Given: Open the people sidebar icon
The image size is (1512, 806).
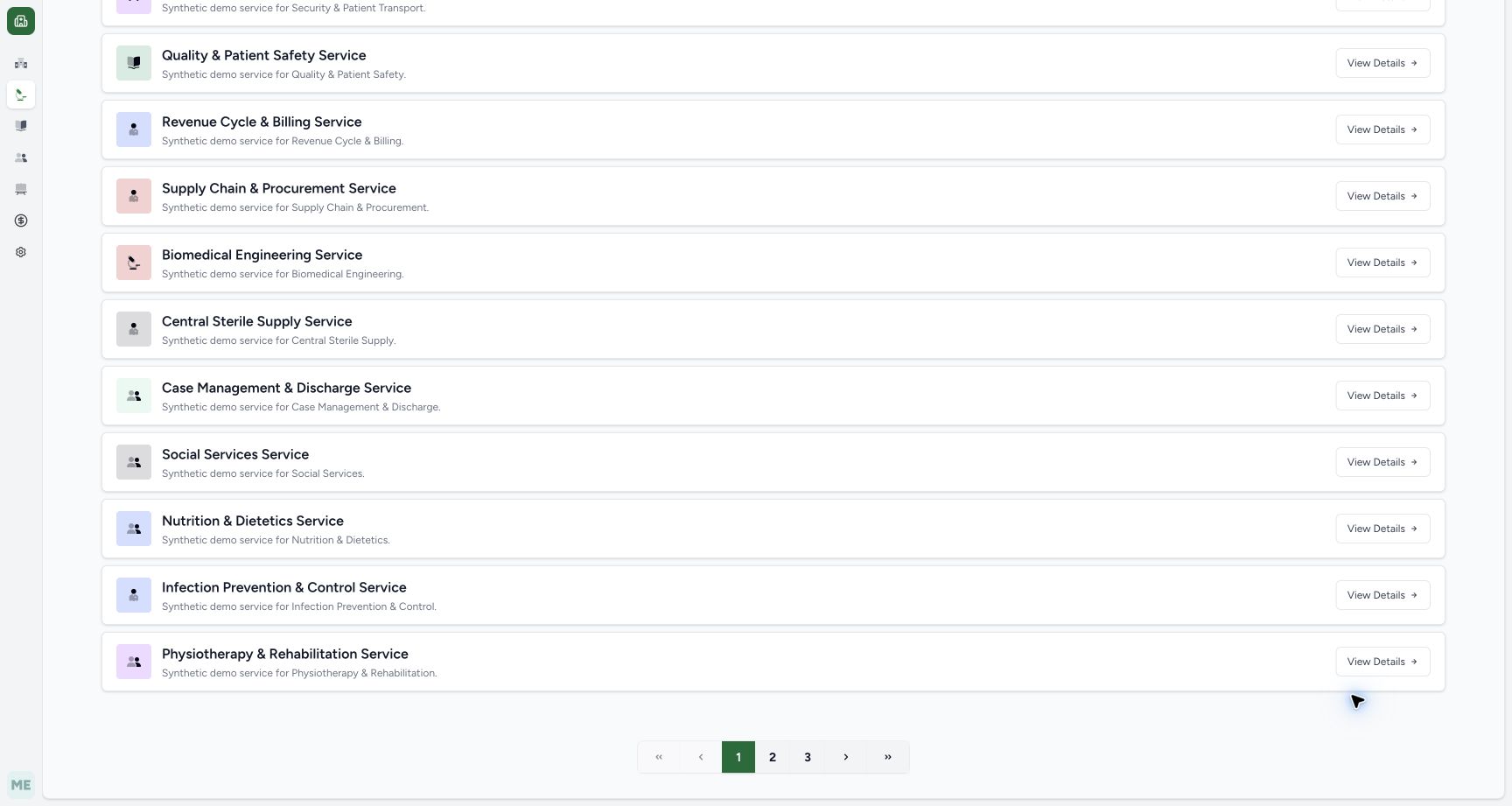Looking at the screenshot, I should point(21,158).
